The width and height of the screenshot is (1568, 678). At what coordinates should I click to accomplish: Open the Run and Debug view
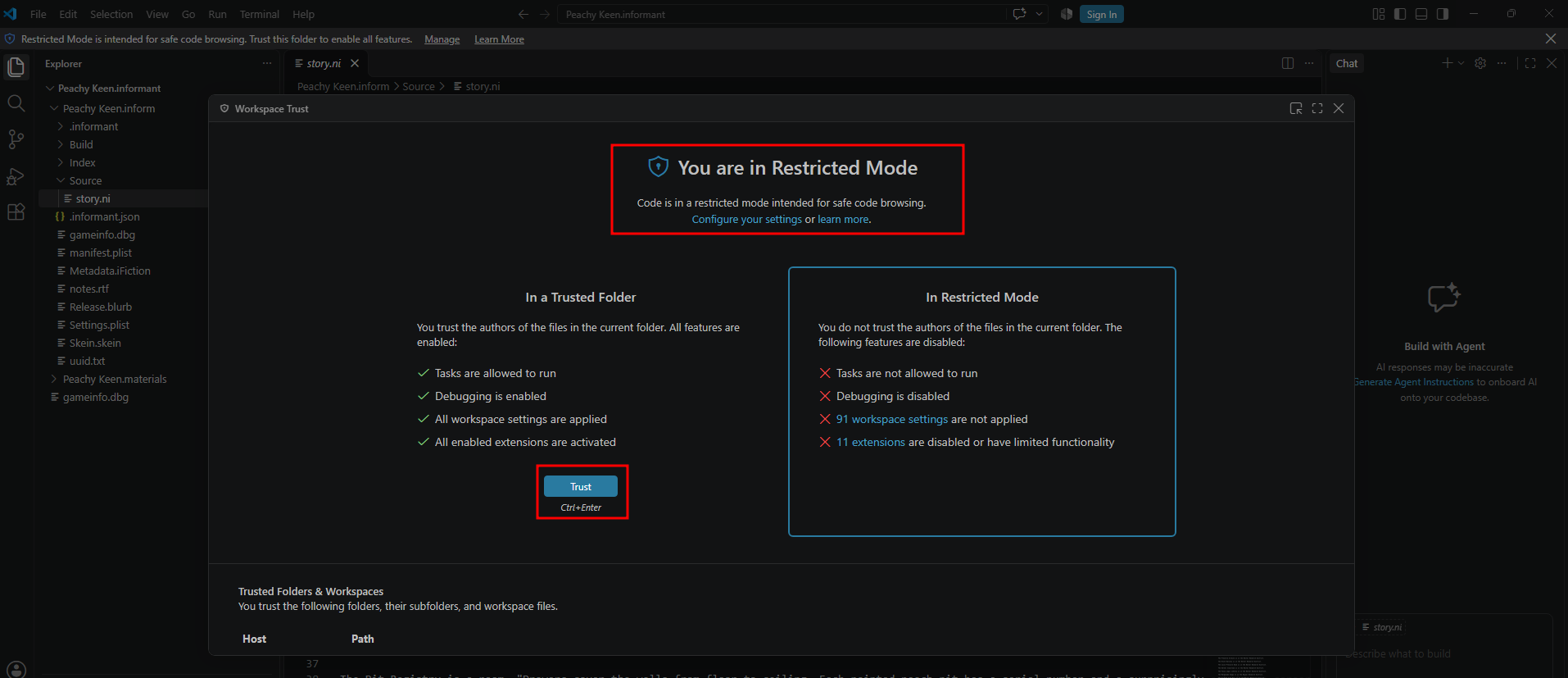click(16, 175)
